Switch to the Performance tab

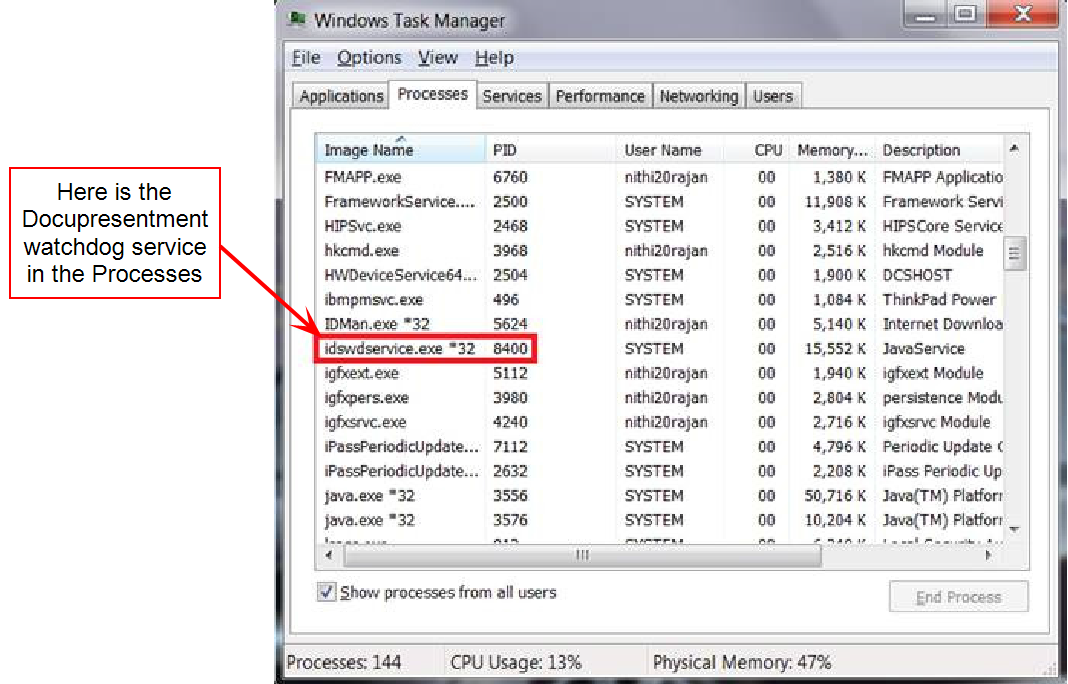(x=600, y=95)
